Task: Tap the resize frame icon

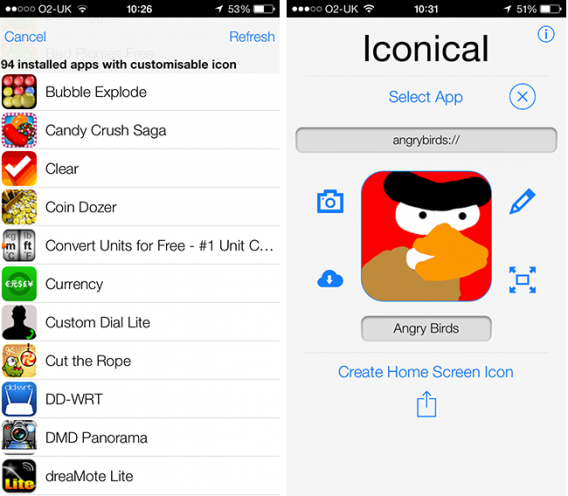Action: pyautogui.click(x=522, y=280)
